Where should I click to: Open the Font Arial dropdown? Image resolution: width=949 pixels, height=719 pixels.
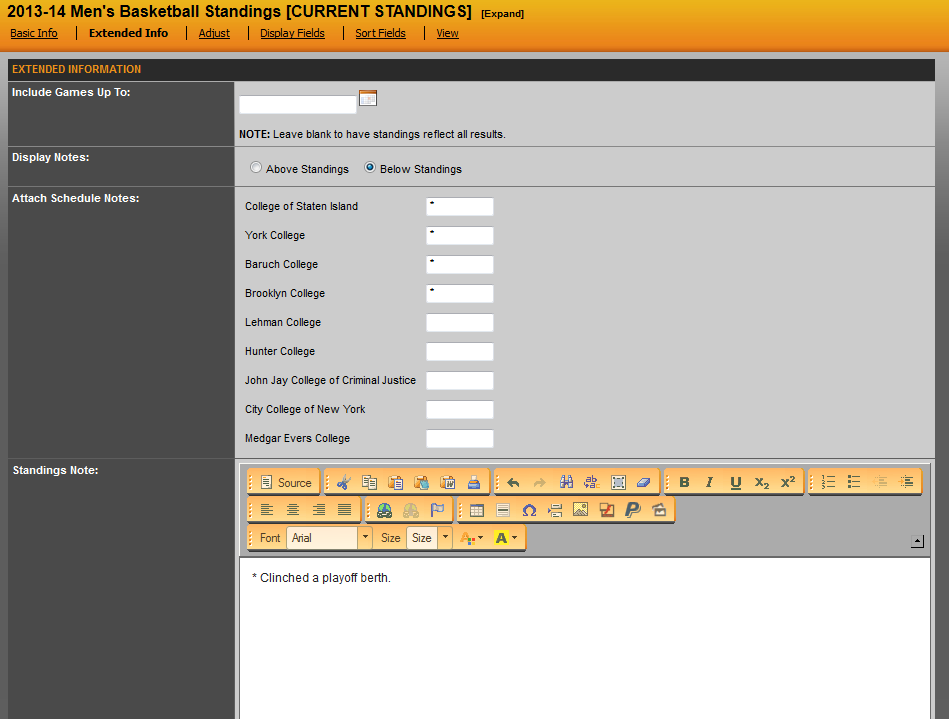(330, 537)
